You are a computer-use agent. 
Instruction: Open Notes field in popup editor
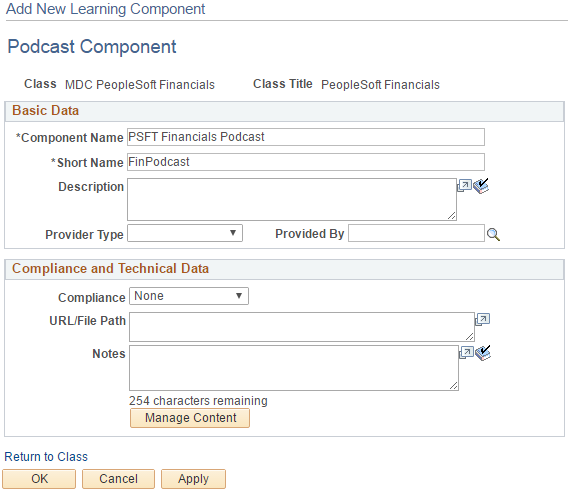coord(466,352)
